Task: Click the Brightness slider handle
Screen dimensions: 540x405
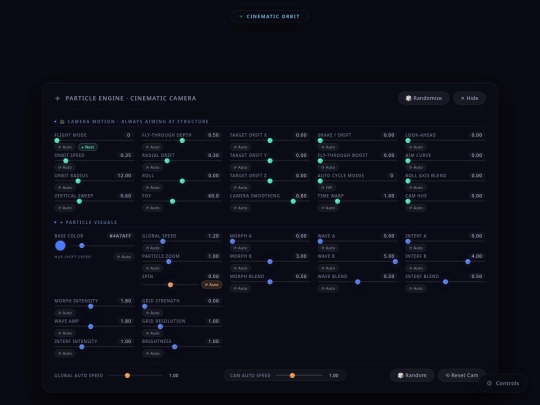Action: pos(175,347)
